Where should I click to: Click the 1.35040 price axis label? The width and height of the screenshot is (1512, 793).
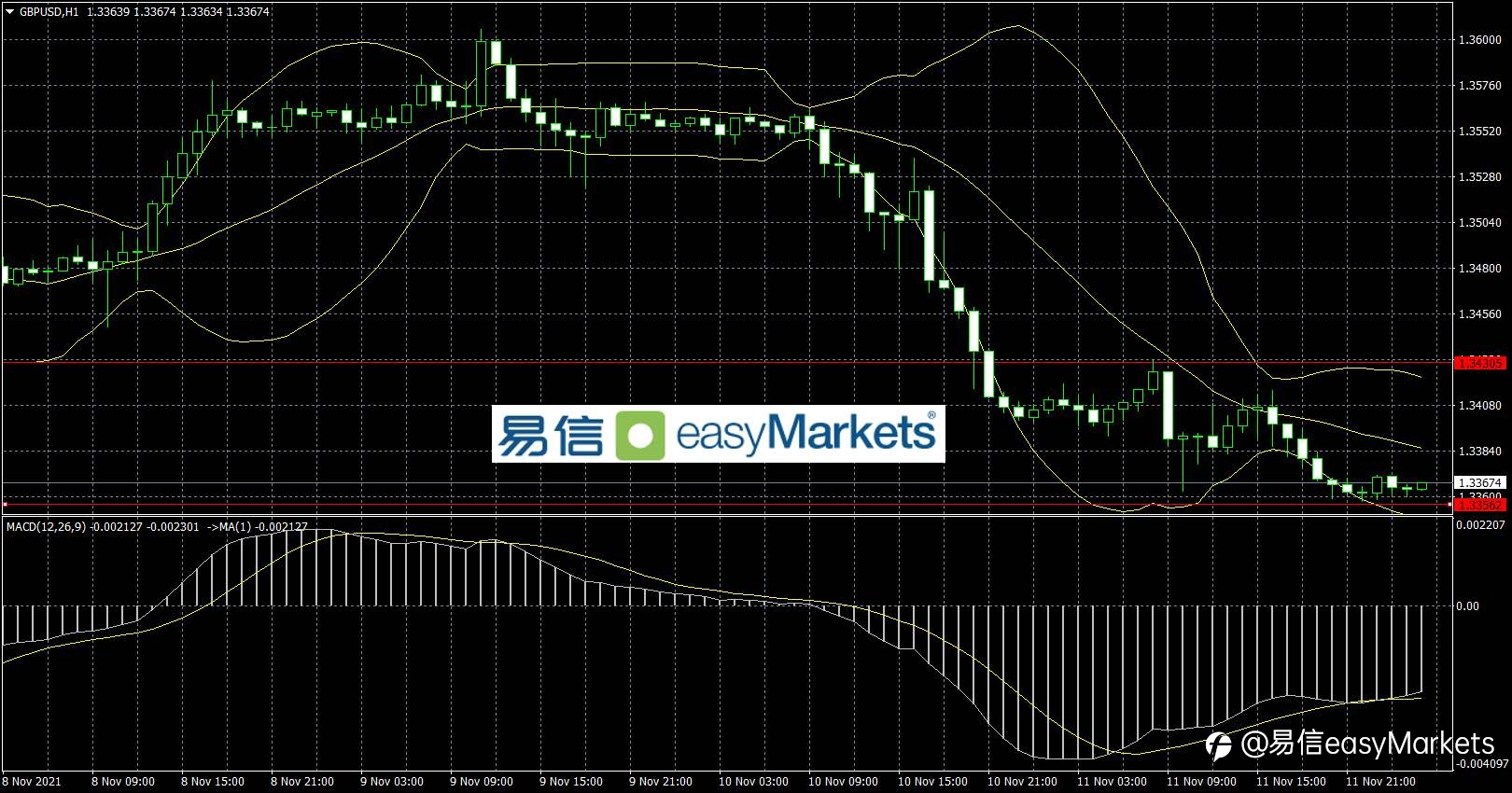tap(1479, 223)
